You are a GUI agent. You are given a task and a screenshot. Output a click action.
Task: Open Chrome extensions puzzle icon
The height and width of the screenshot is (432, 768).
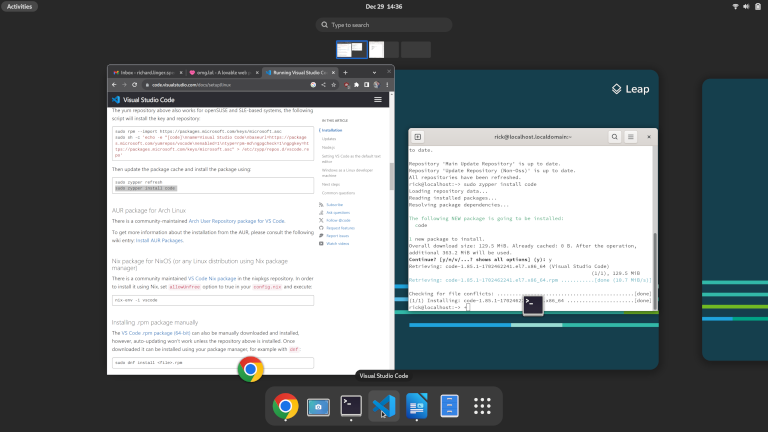coord(357,85)
